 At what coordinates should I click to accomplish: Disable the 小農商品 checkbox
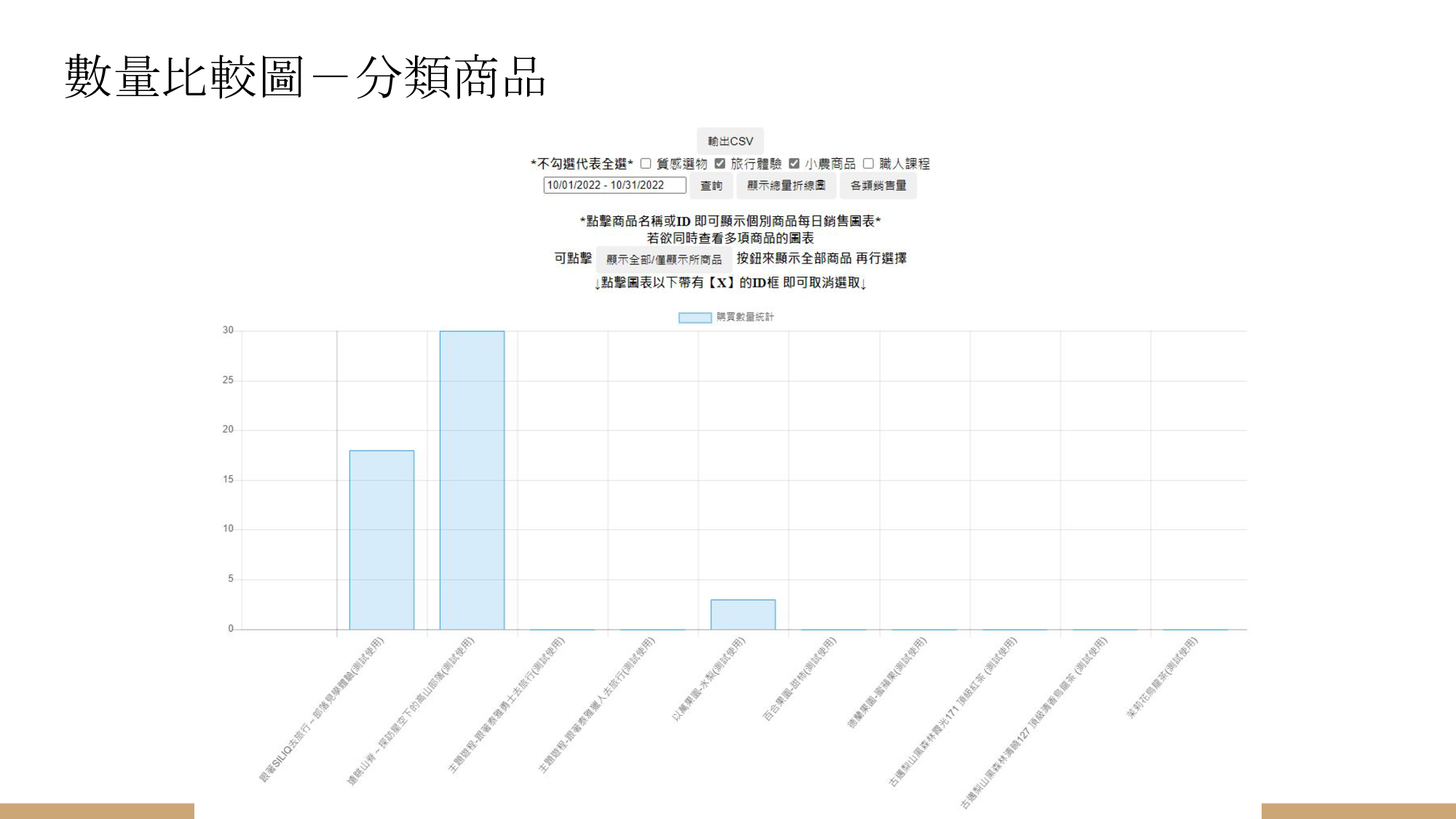(794, 165)
